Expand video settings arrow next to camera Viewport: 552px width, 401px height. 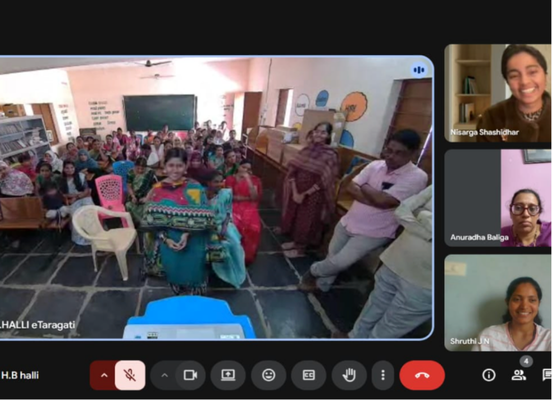pyautogui.click(x=164, y=375)
